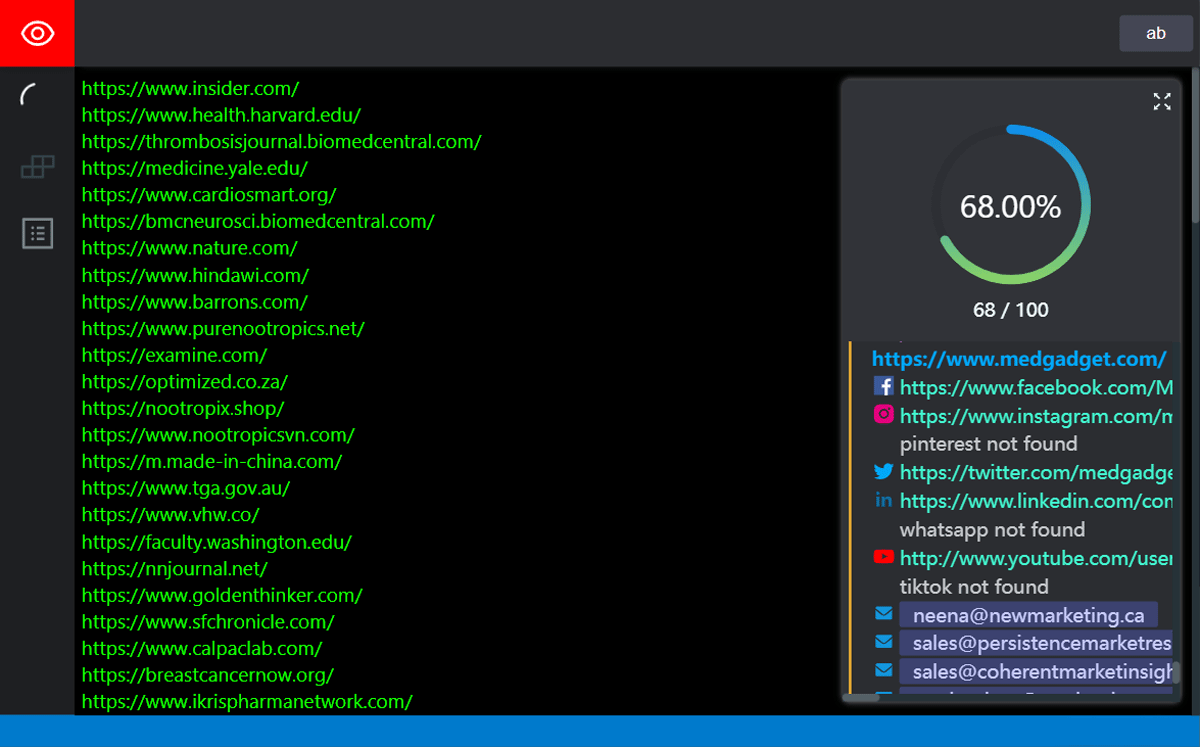Expand the results panel to fullscreen
The height and width of the screenshot is (747, 1200).
pyautogui.click(x=1161, y=101)
